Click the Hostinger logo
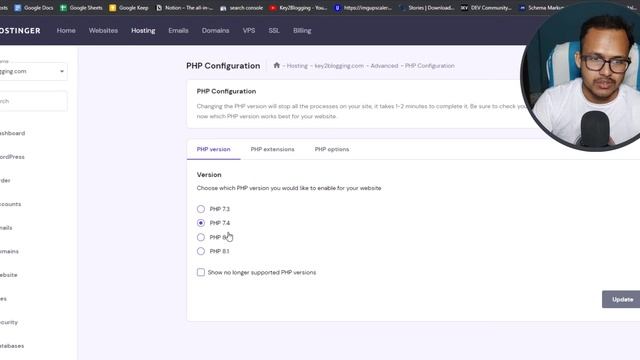640x360 pixels. [20, 31]
